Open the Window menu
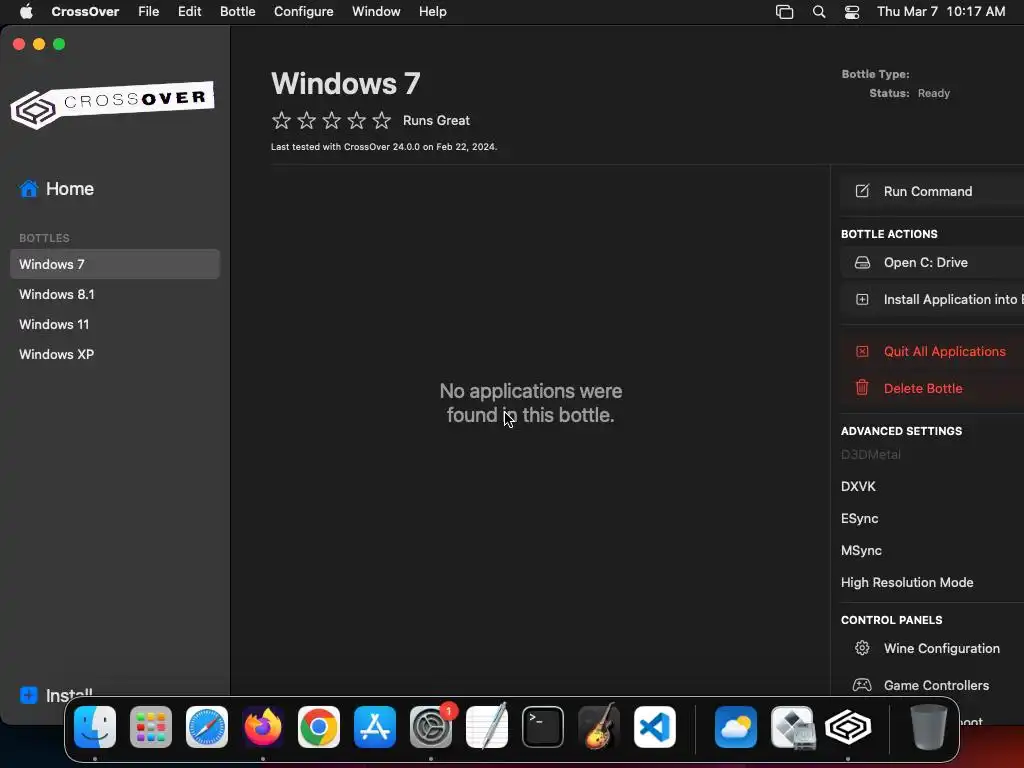 coord(376,11)
